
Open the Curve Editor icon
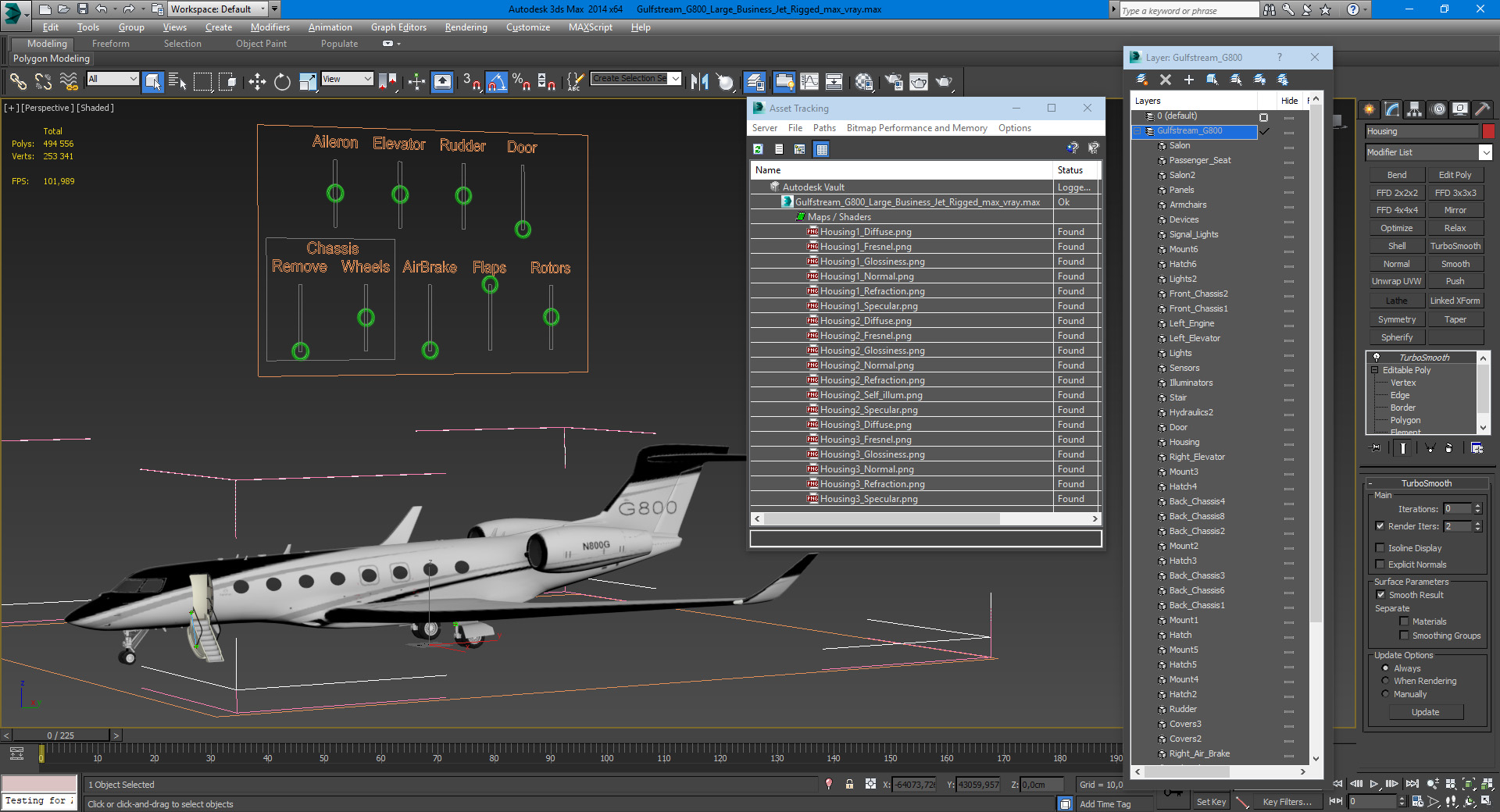click(809, 81)
